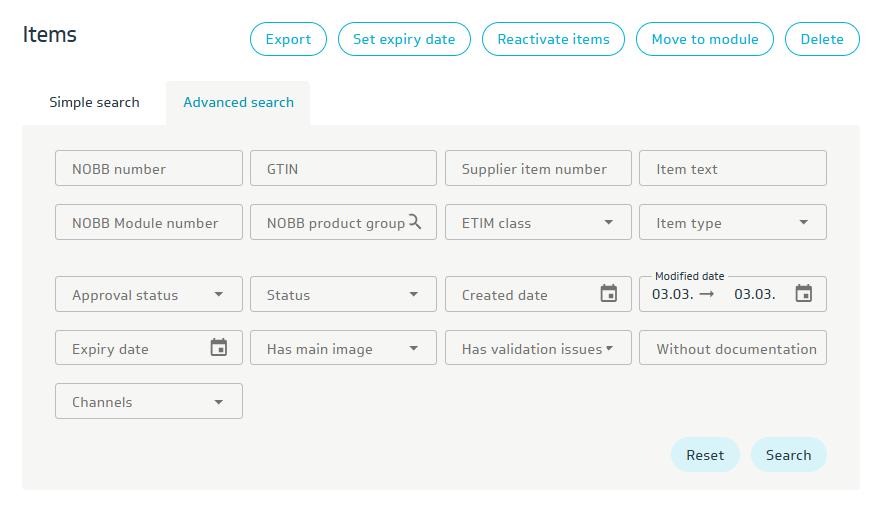881x513 pixels.
Task: Click the Delete button
Action: click(822, 39)
